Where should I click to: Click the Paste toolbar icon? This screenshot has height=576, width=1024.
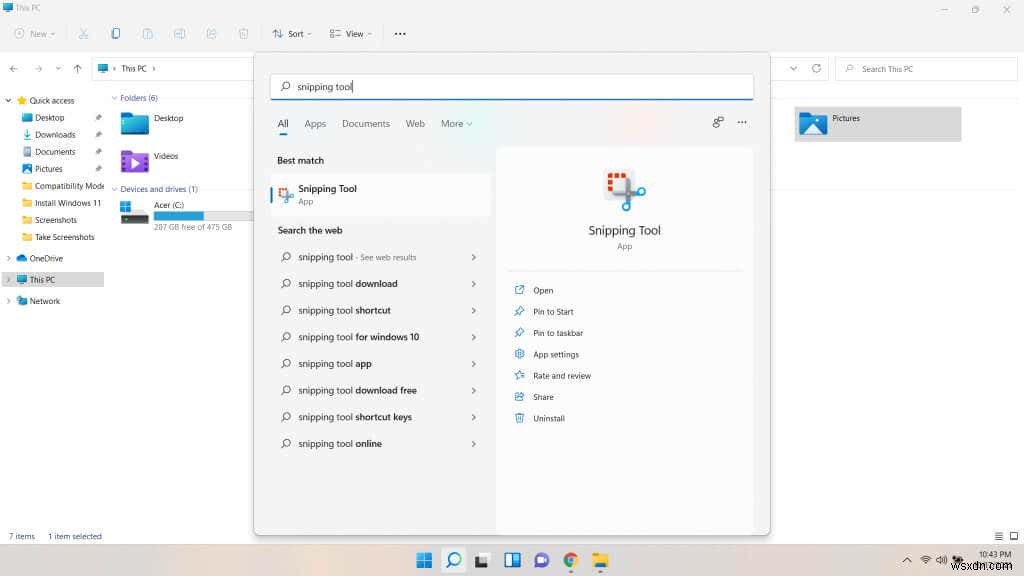click(x=148, y=33)
